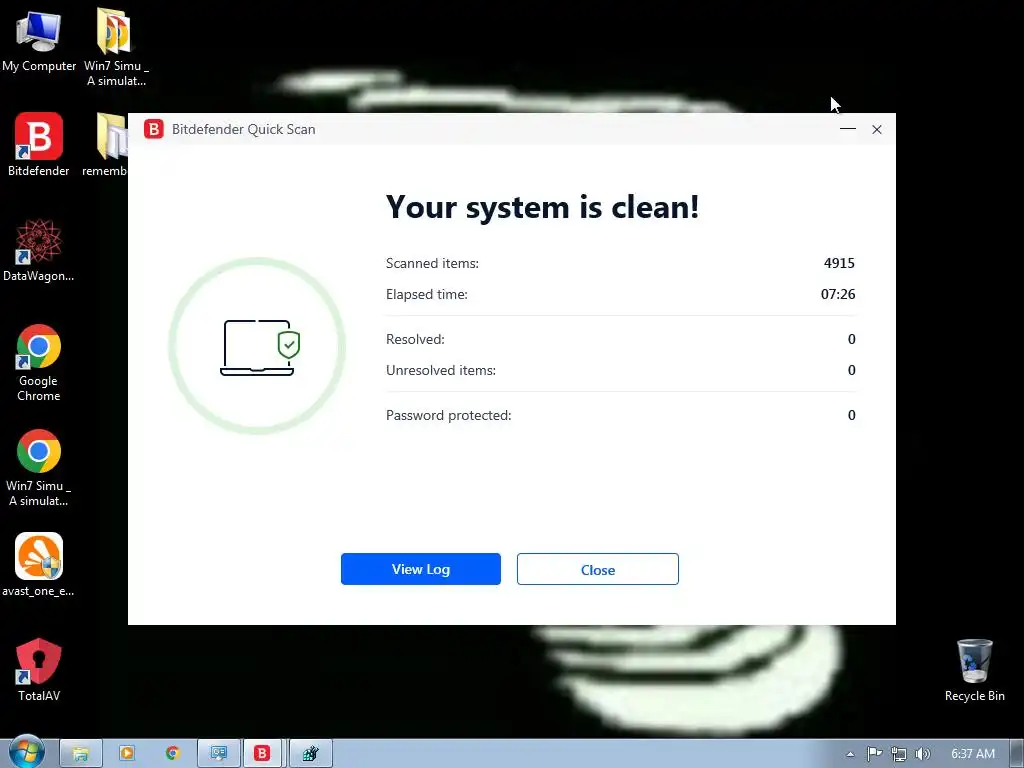1024x768 pixels.
Task: Launch Chrome from the taskbar
Action: [172, 754]
